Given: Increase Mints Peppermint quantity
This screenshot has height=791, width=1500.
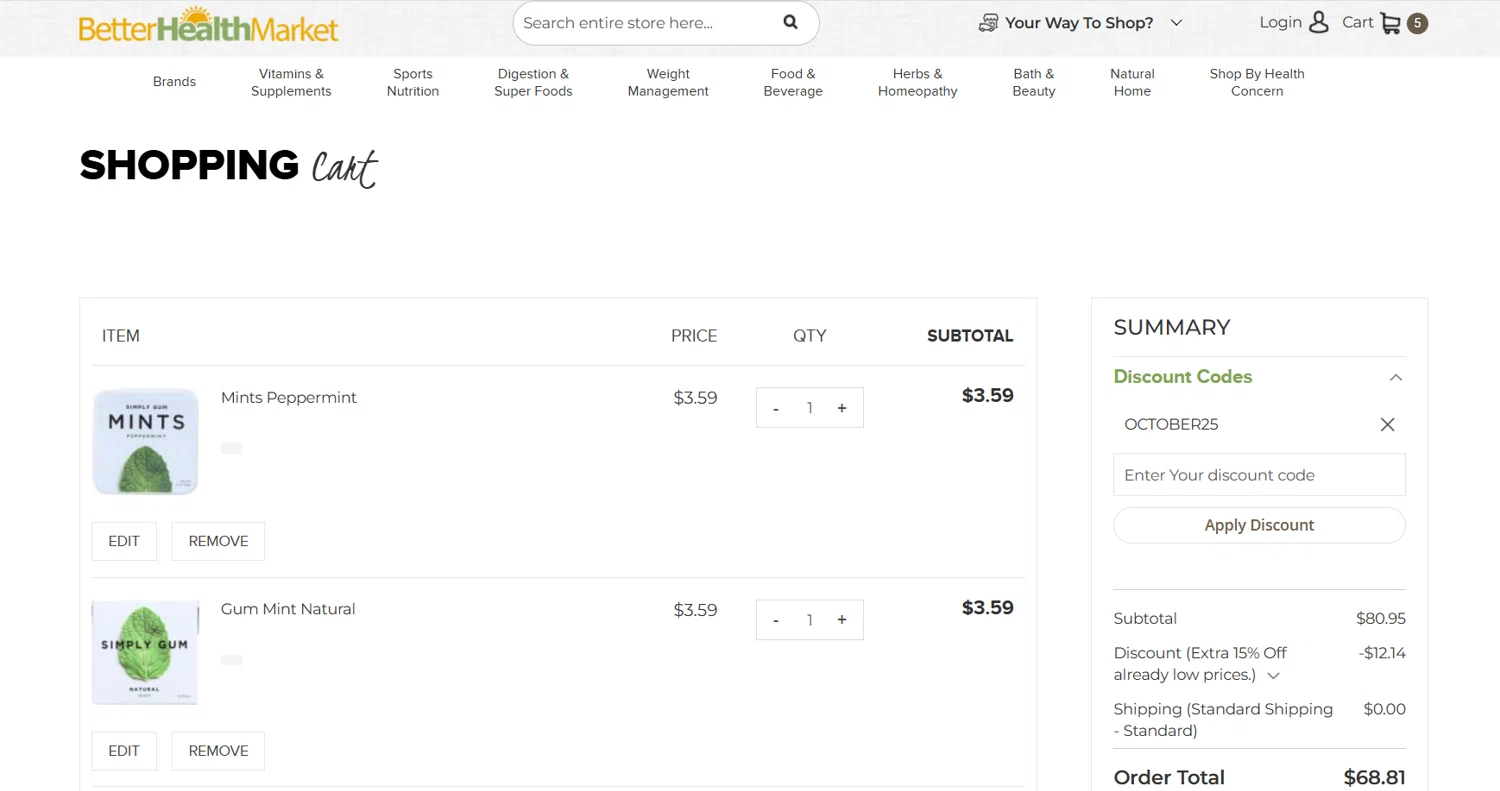Looking at the screenshot, I should coord(842,408).
